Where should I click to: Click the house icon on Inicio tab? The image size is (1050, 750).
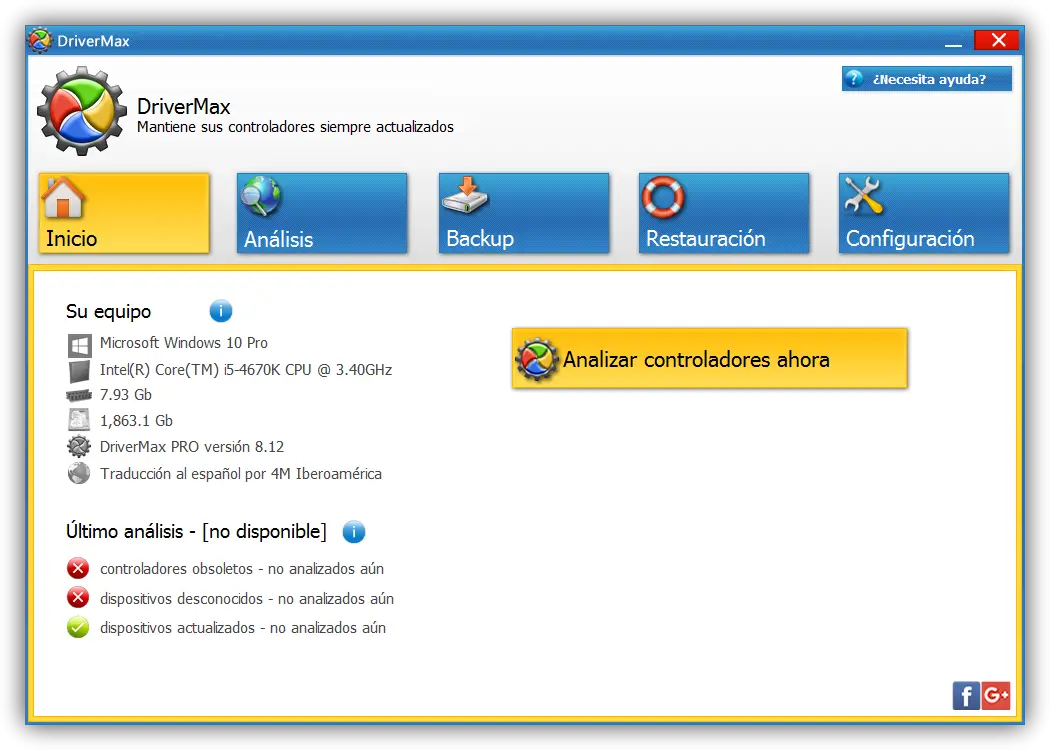64,197
